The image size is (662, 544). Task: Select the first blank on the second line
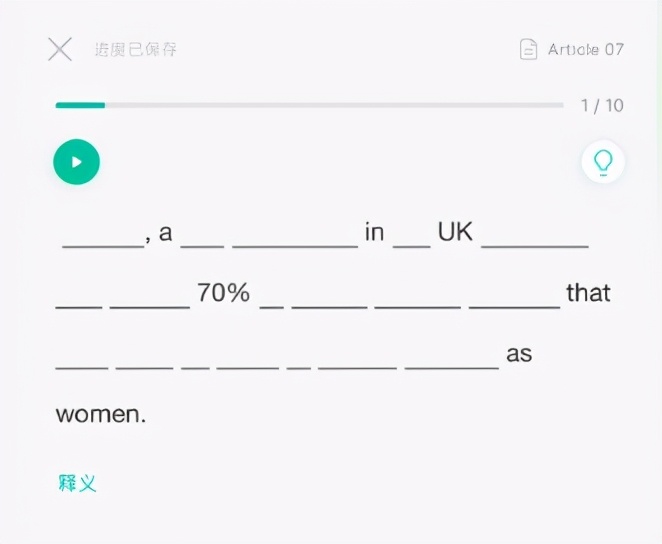[79, 296]
